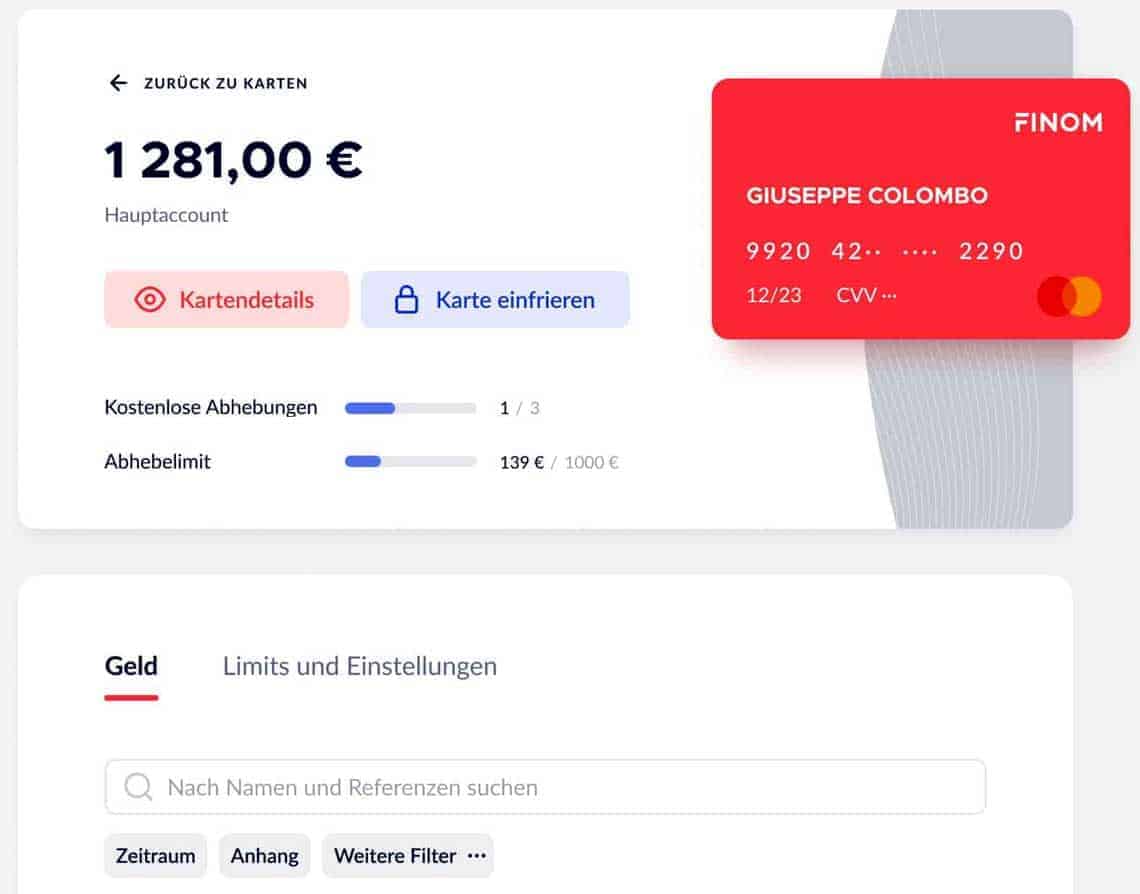
Task: Click the red Giuseppe Colombo card
Action: 920,209
